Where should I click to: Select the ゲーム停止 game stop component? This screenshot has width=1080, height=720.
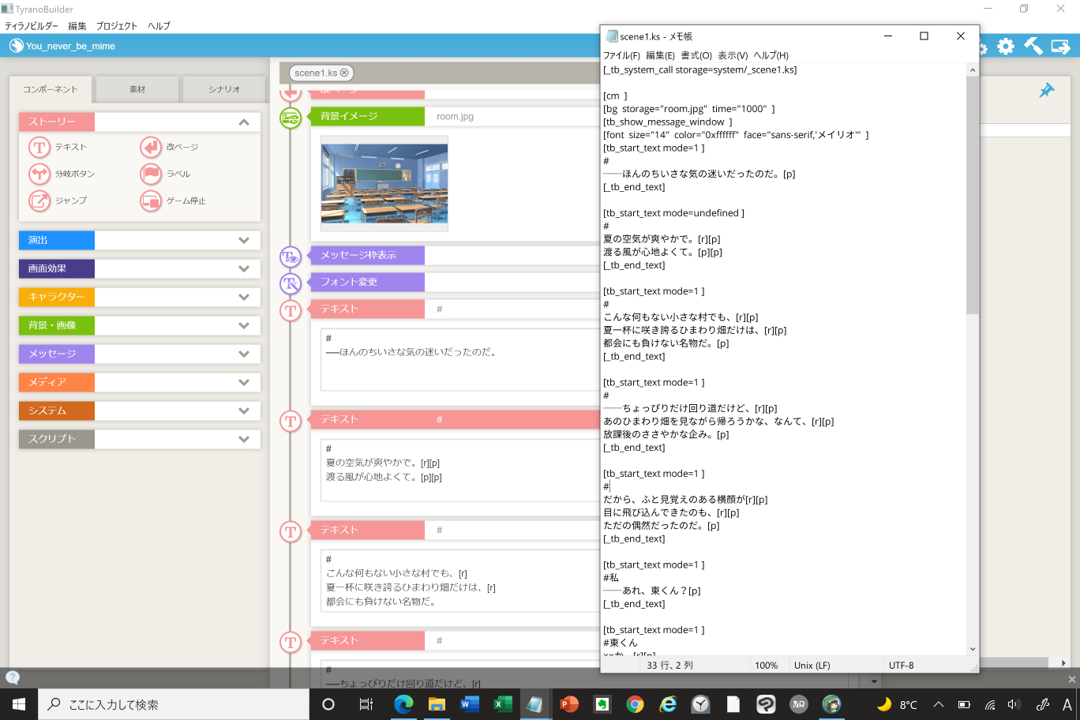coord(150,201)
